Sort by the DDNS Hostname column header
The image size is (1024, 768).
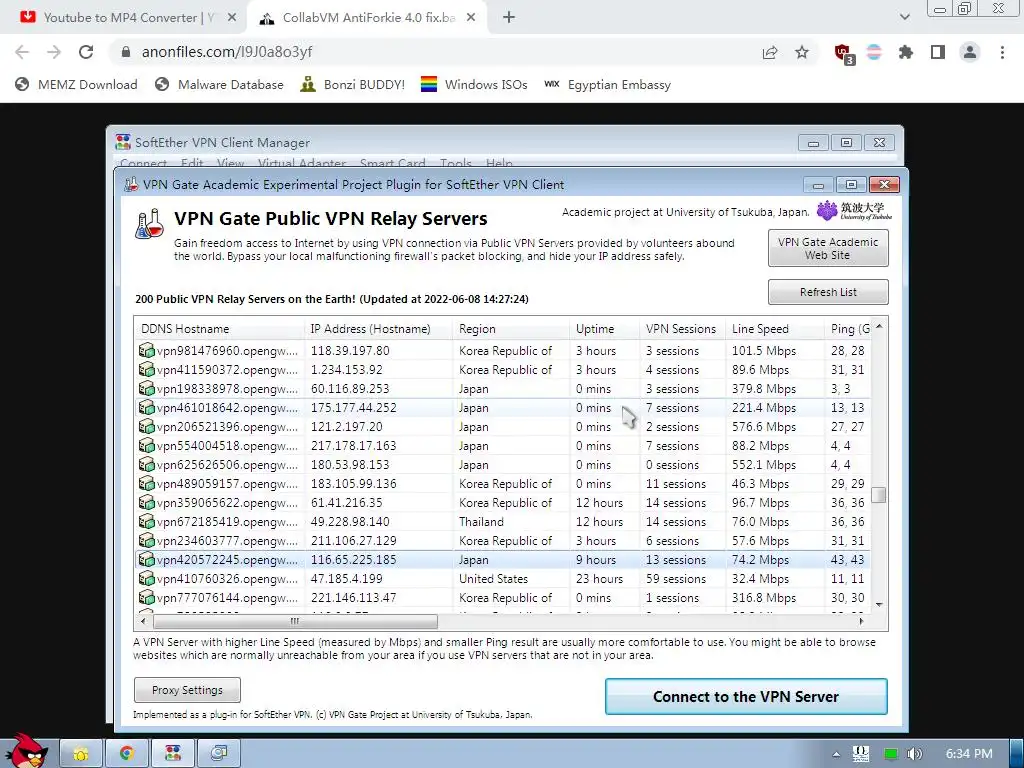[219, 328]
